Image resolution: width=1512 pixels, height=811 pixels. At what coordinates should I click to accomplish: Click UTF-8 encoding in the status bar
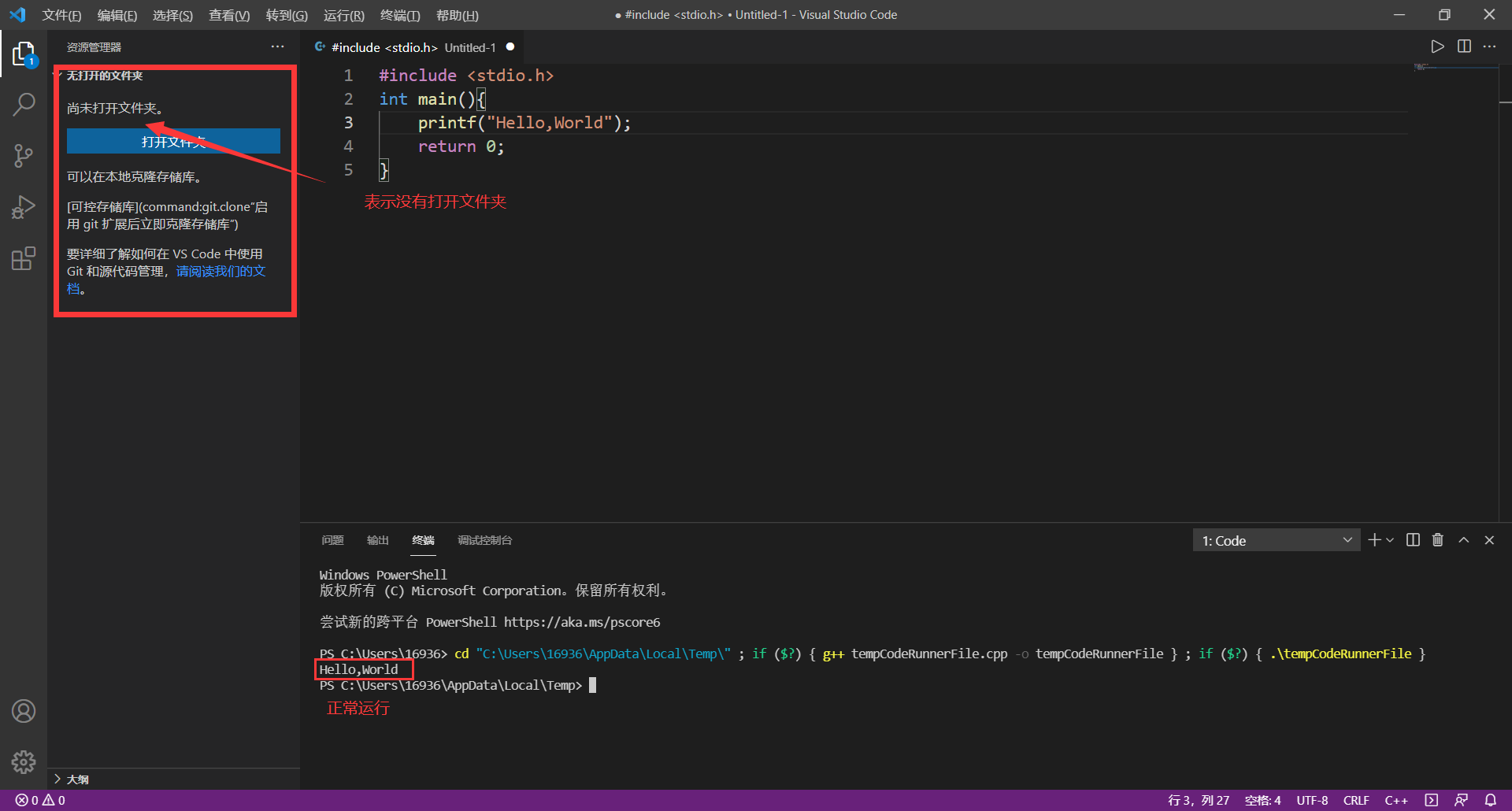pyautogui.click(x=1312, y=800)
